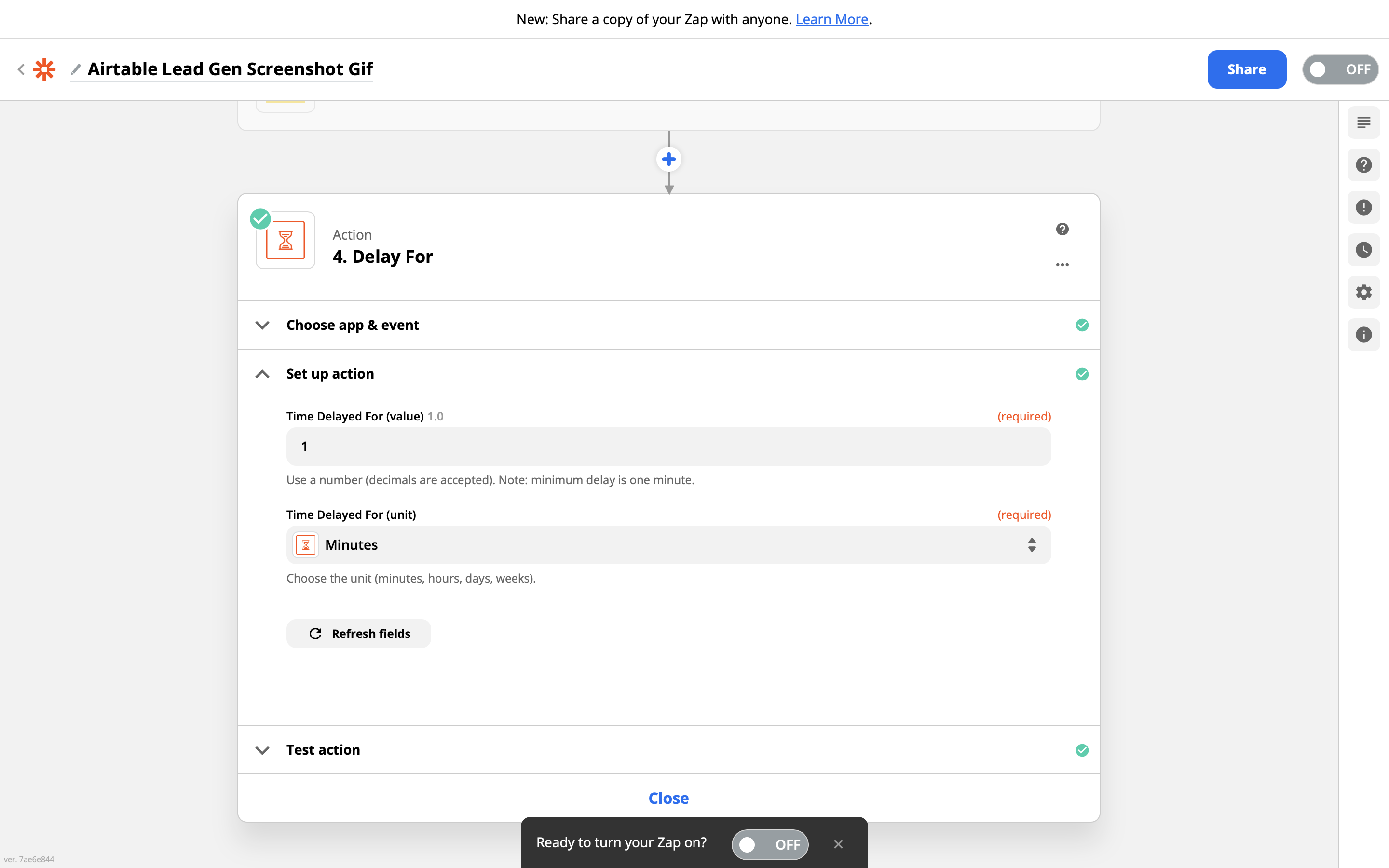
Task: Click the blue Share button
Action: coord(1246,69)
